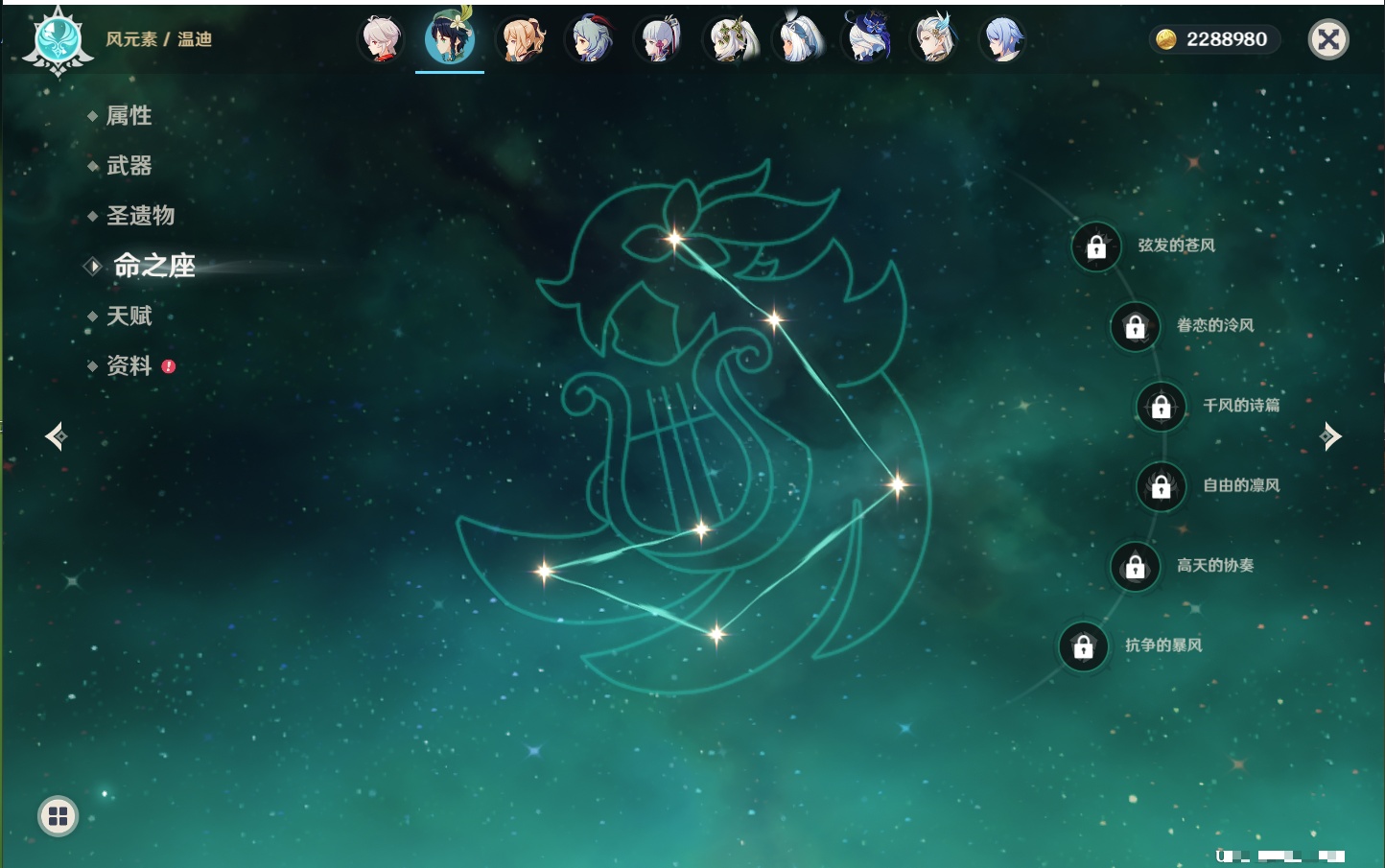Open the 属性 attributes tab
This screenshot has width=1385, height=868.
pos(129,116)
